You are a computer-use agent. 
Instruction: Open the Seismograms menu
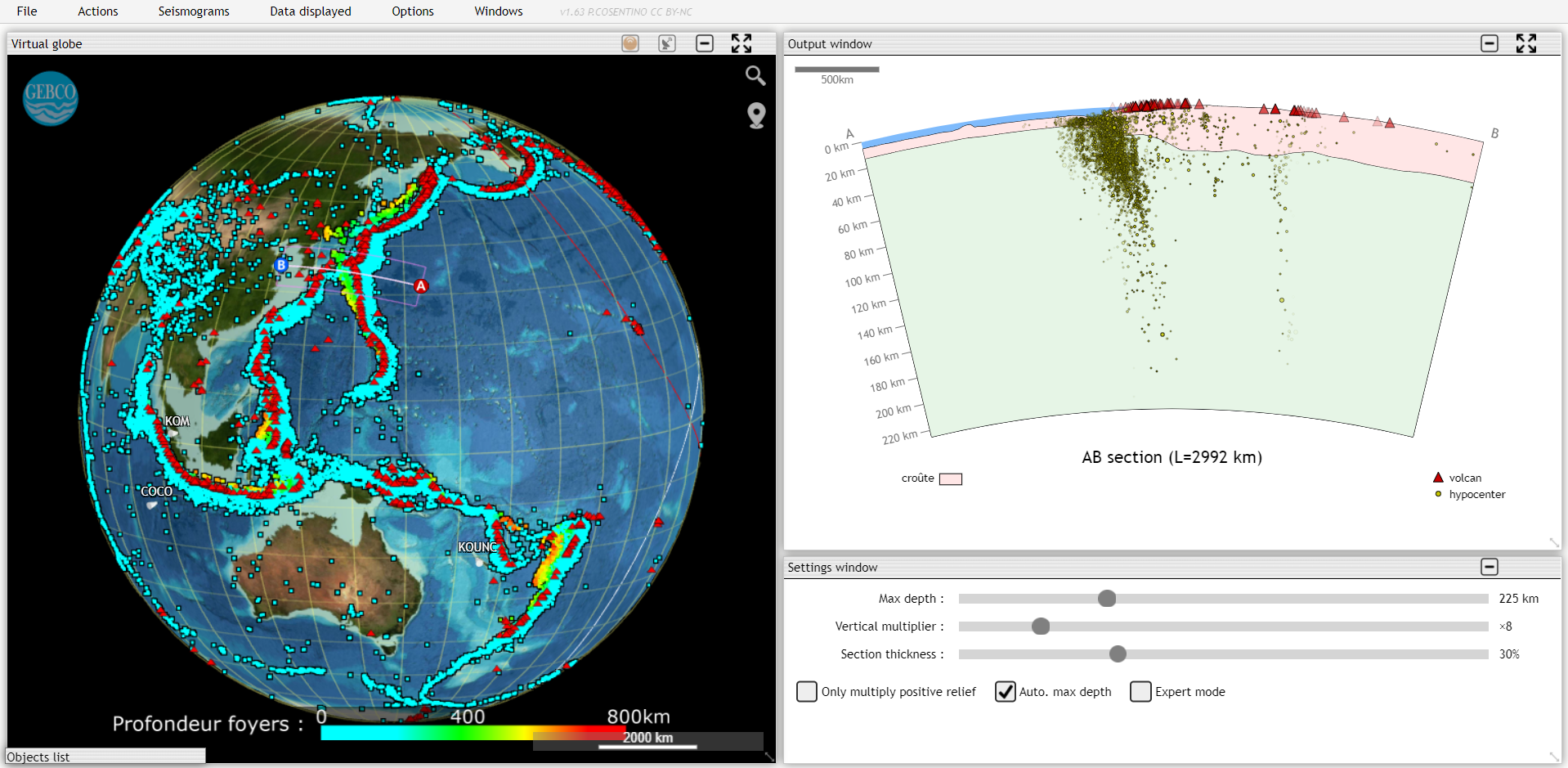pos(194,11)
